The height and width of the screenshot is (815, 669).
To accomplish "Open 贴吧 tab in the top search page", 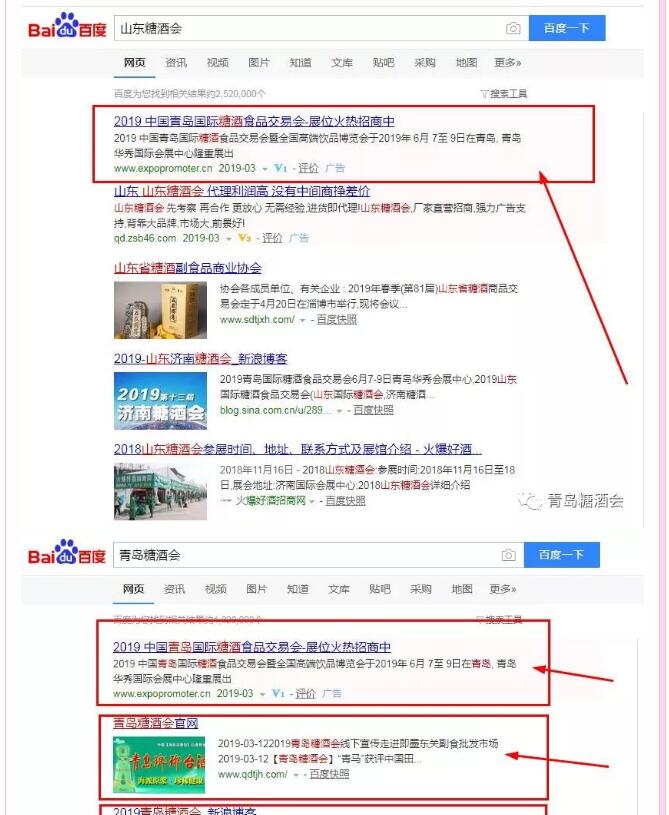I will [x=384, y=62].
